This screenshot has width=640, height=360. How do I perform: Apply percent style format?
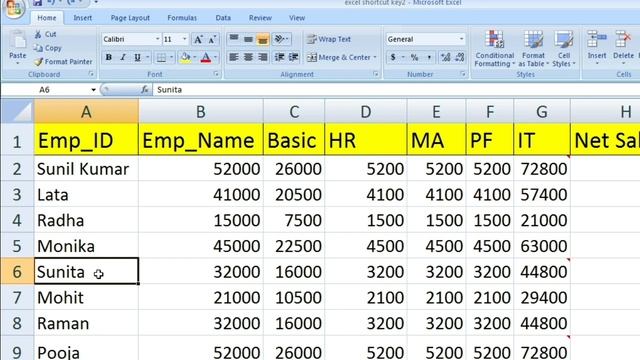[x=415, y=57]
